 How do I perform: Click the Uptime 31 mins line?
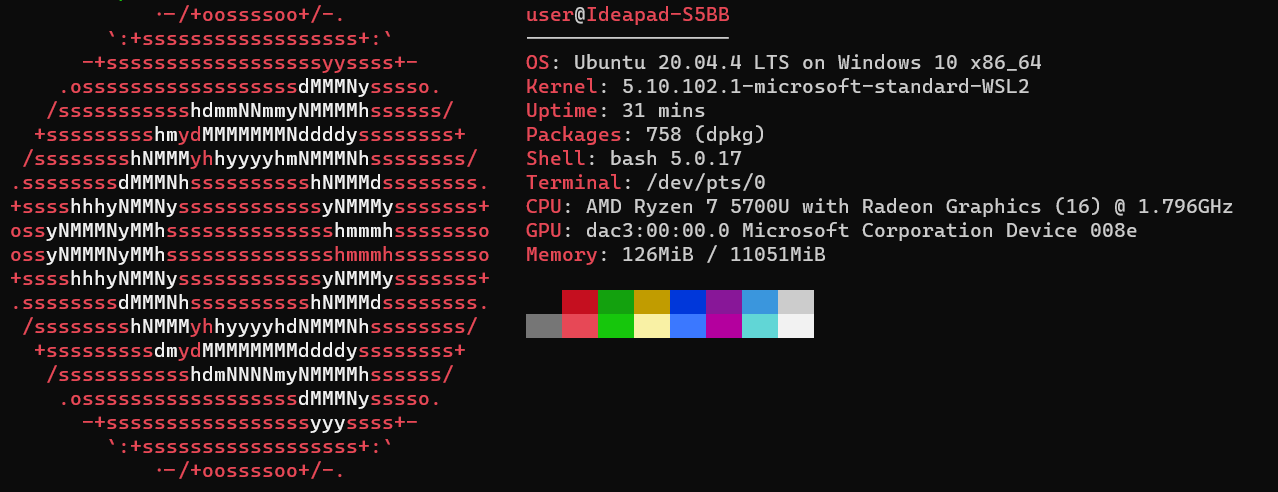(616, 111)
